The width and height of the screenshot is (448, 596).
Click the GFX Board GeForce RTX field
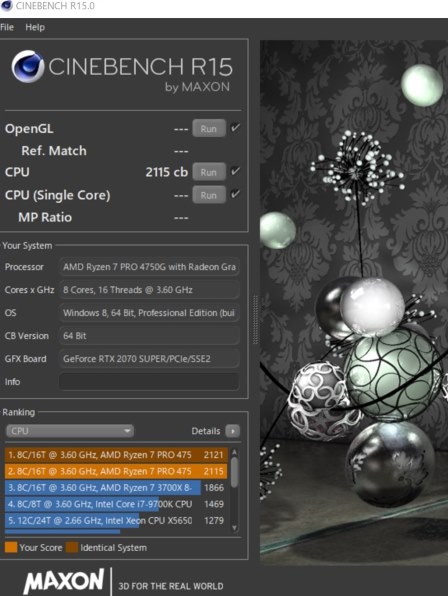coord(149,358)
